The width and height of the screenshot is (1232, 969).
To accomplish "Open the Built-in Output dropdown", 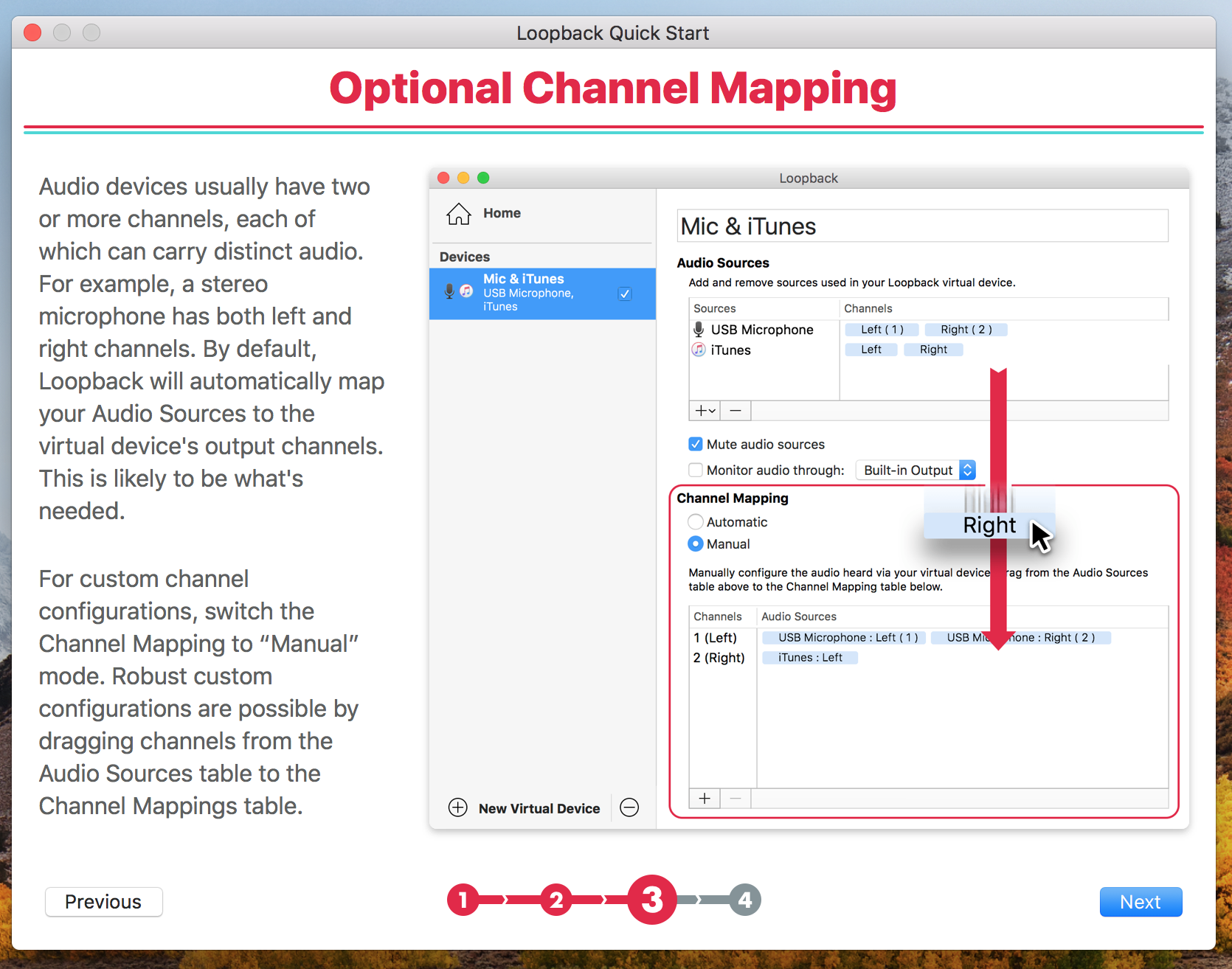I will (x=916, y=470).
